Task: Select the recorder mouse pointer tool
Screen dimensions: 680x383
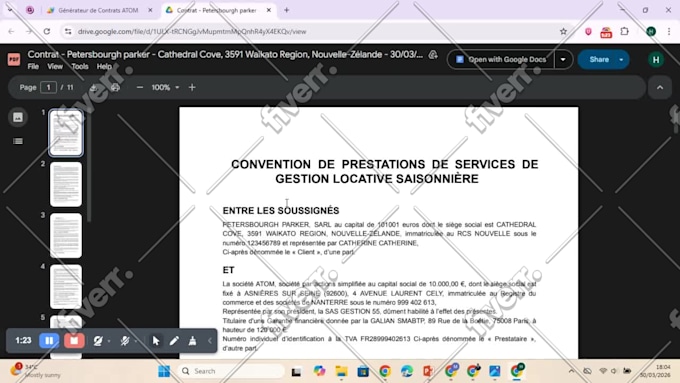Action: (156, 341)
